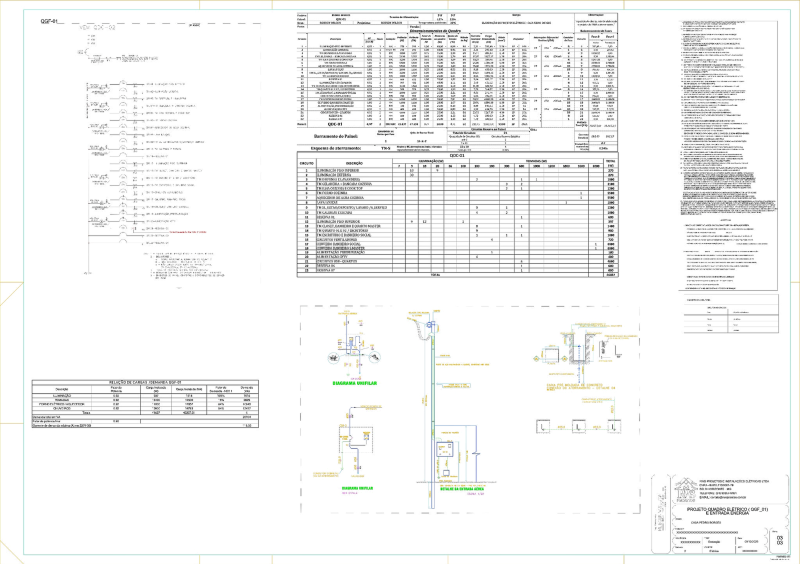Viewport: 800px width, 564px height.
Task: Select the CIRCUITO column header in QDC-01 table
Action: pyautogui.click(x=308, y=163)
